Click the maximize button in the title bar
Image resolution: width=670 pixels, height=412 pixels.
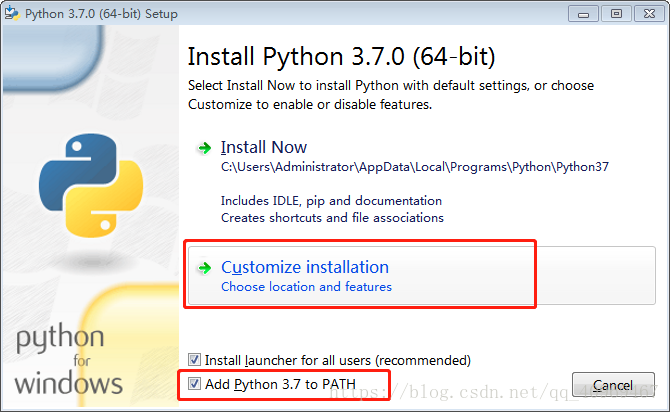pos(614,13)
